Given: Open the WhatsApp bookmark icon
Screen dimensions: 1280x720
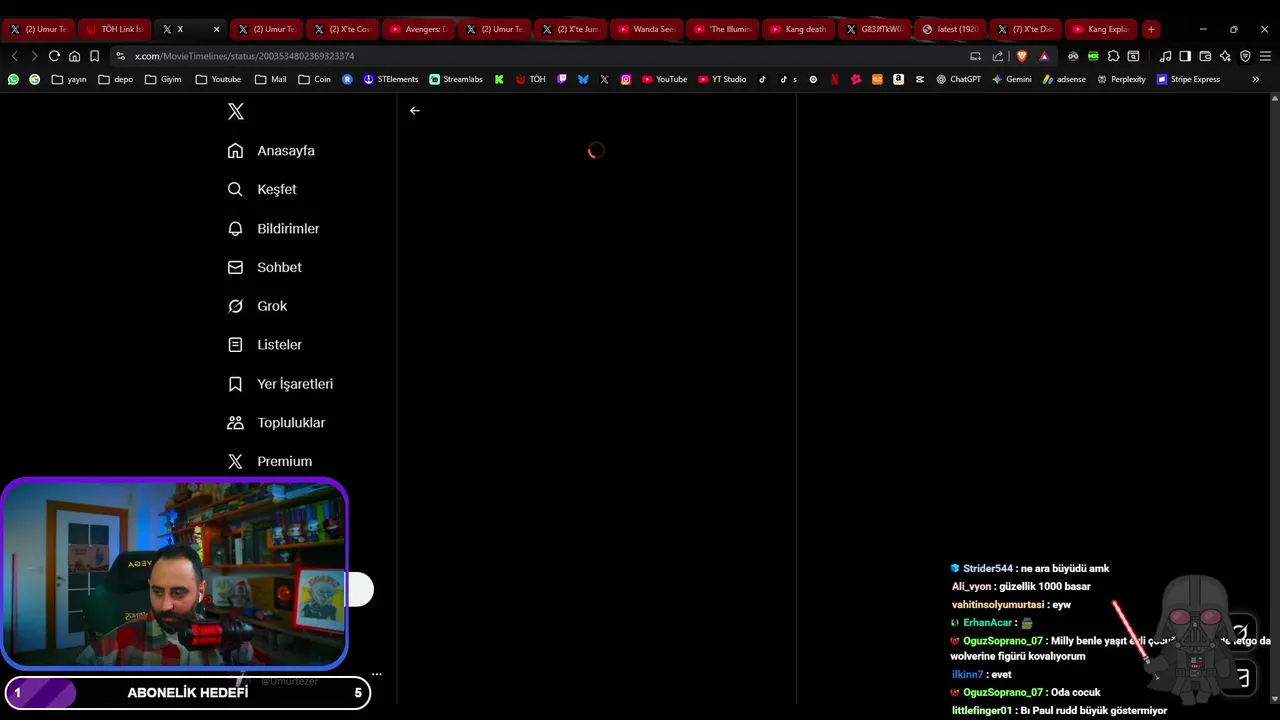Looking at the screenshot, I should 13,79.
